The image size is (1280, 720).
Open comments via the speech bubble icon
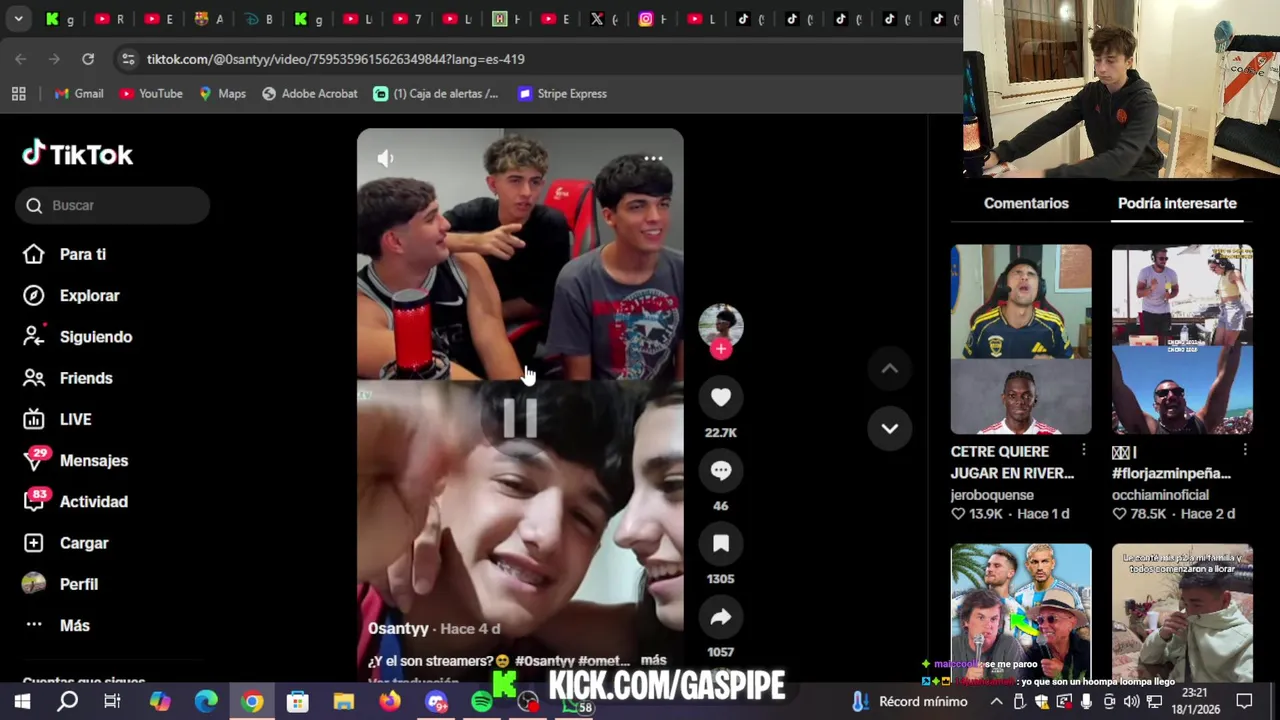click(720, 470)
